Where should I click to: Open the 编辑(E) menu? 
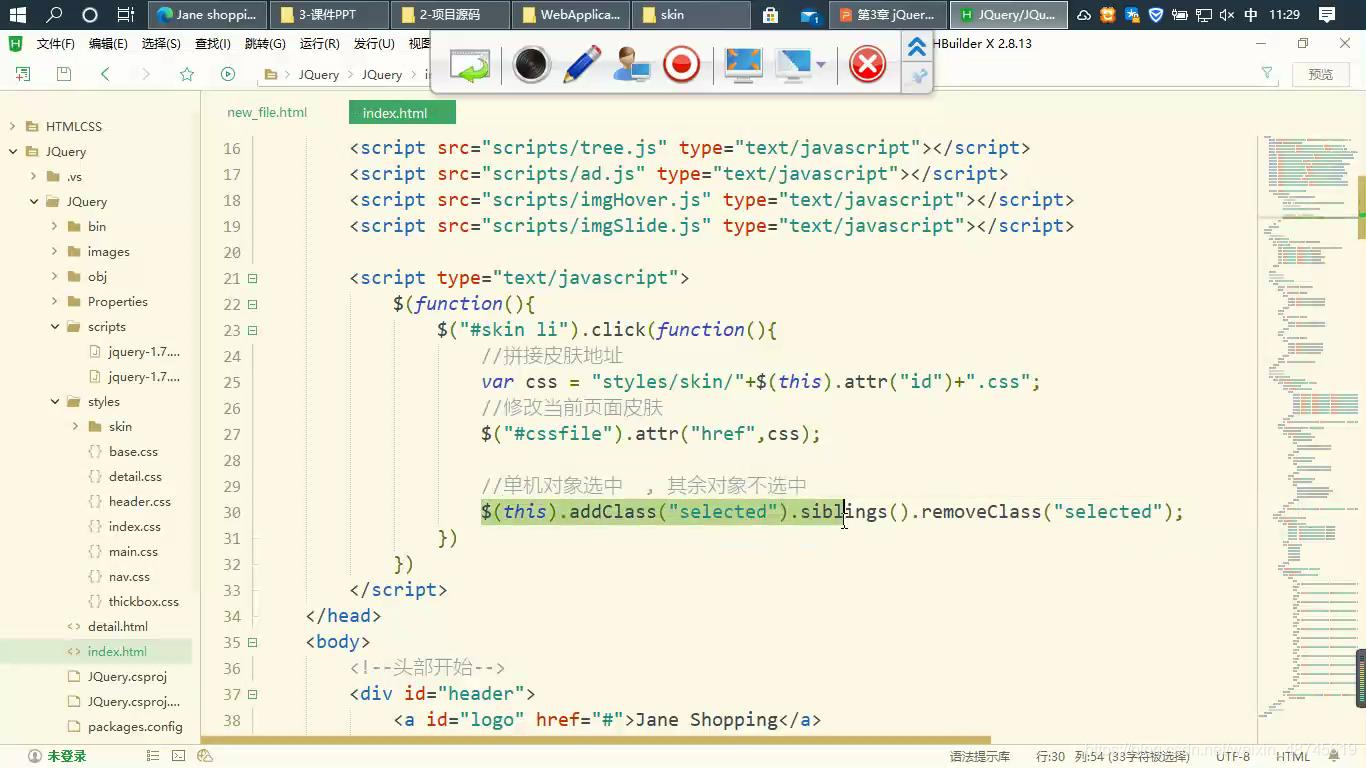point(108,44)
